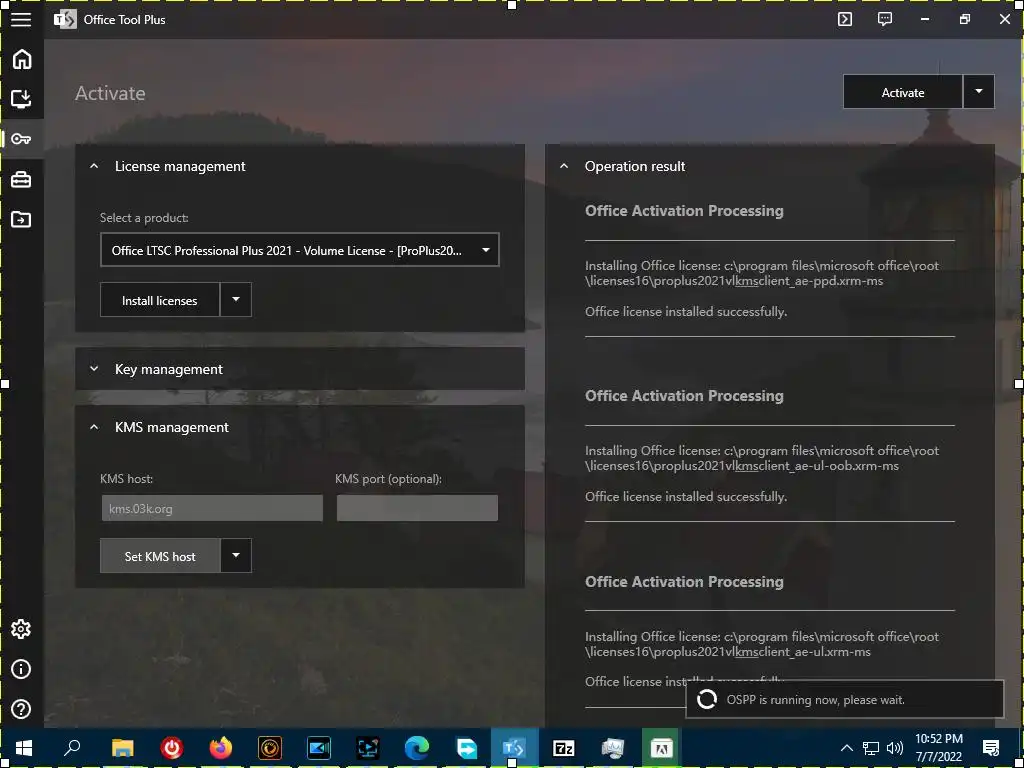1024x768 pixels.
Task: Open the Office documents folder icon
Action: click(x=21, y=219)
